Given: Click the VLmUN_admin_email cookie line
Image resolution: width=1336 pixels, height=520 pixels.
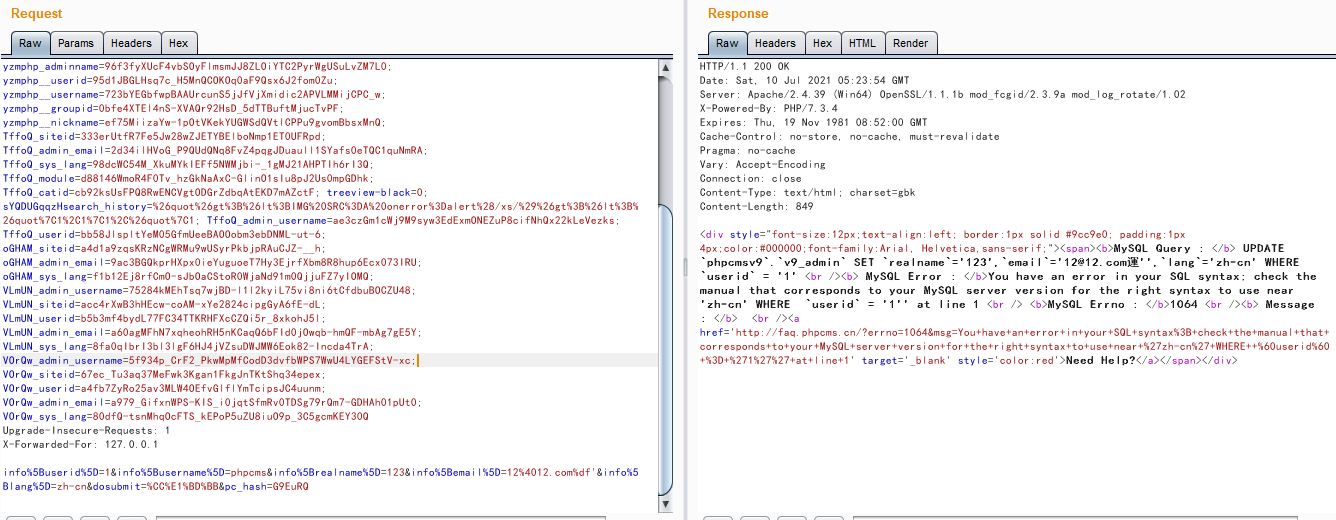Looking at the screenshot, I should click(212, 332).
